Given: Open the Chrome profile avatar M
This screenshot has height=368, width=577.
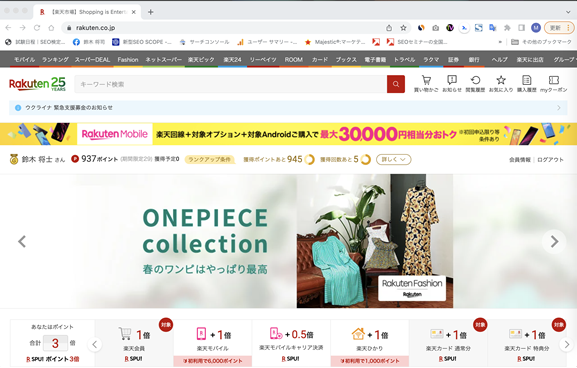Looking at the screenshot, I should coord(536,28).
